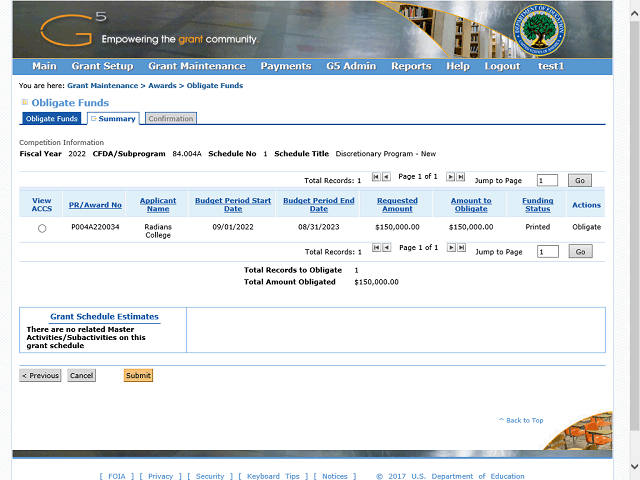Open the Grant Setup menu
The height and width of the screenshot is (480, 640).
click(x=102, y=66)
